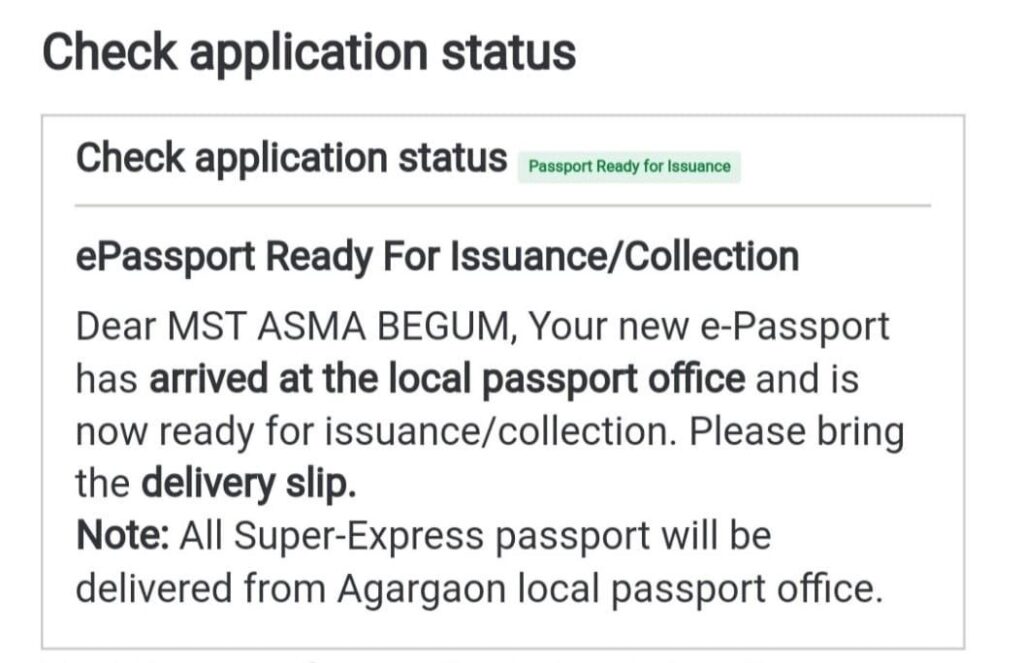Click bold text "arrived at the local passport office"
The height and width of the screenshot is (663, 1024).
pos(447,379)
